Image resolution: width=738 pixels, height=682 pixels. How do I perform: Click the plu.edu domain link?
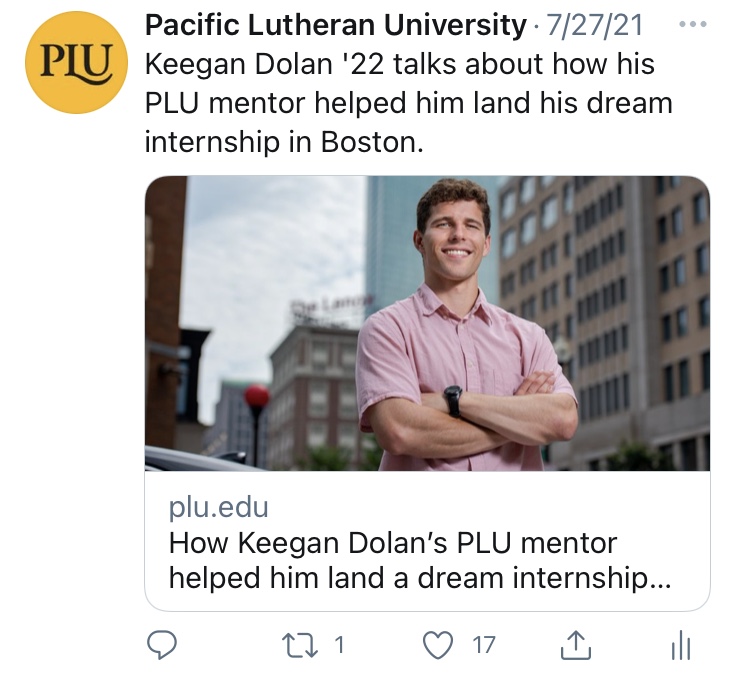point(218,508)
